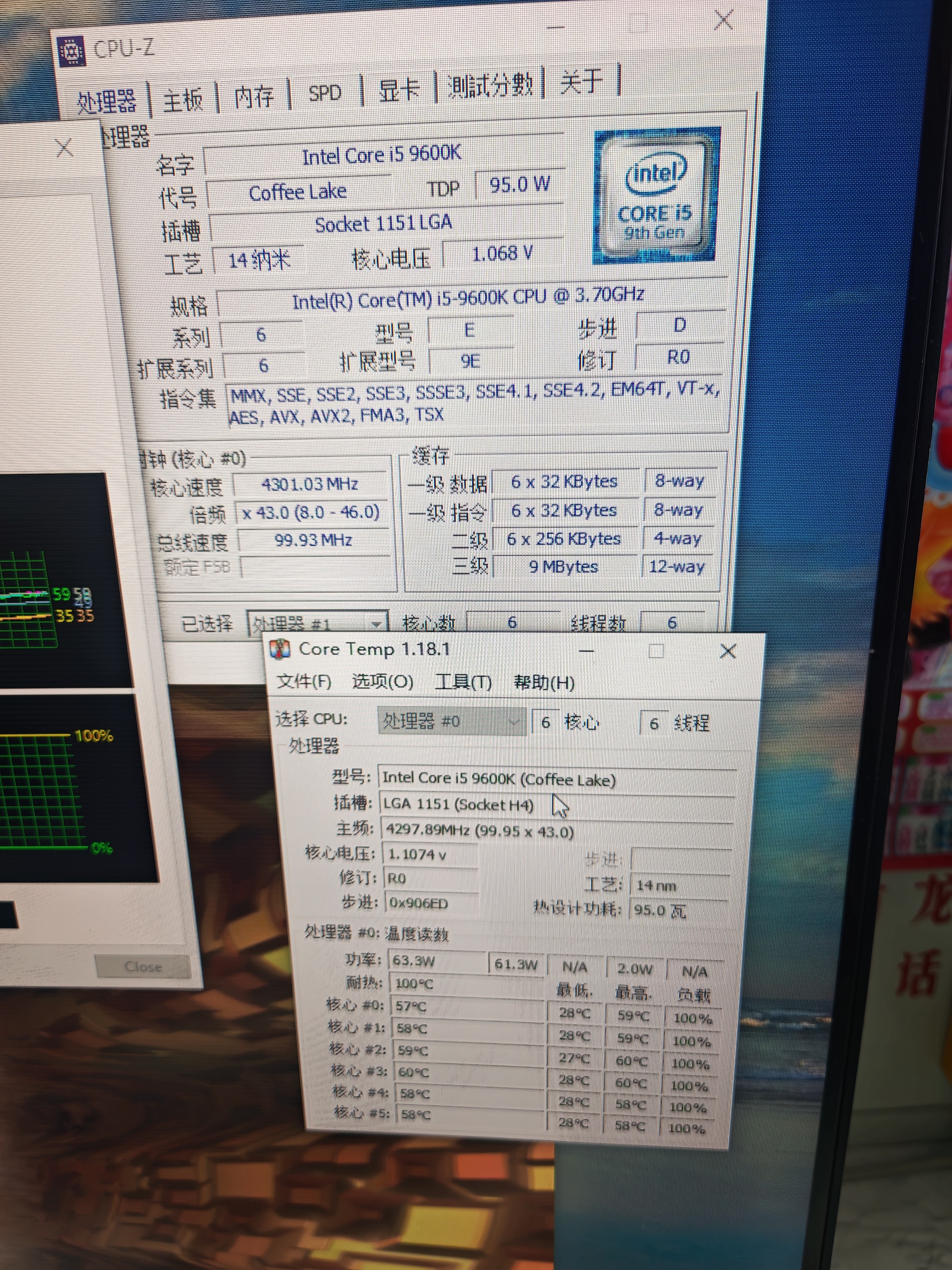Select the SPD tab in CPU-Z
The height and width of the screenshot is (1270, 952).
point(325,92)
